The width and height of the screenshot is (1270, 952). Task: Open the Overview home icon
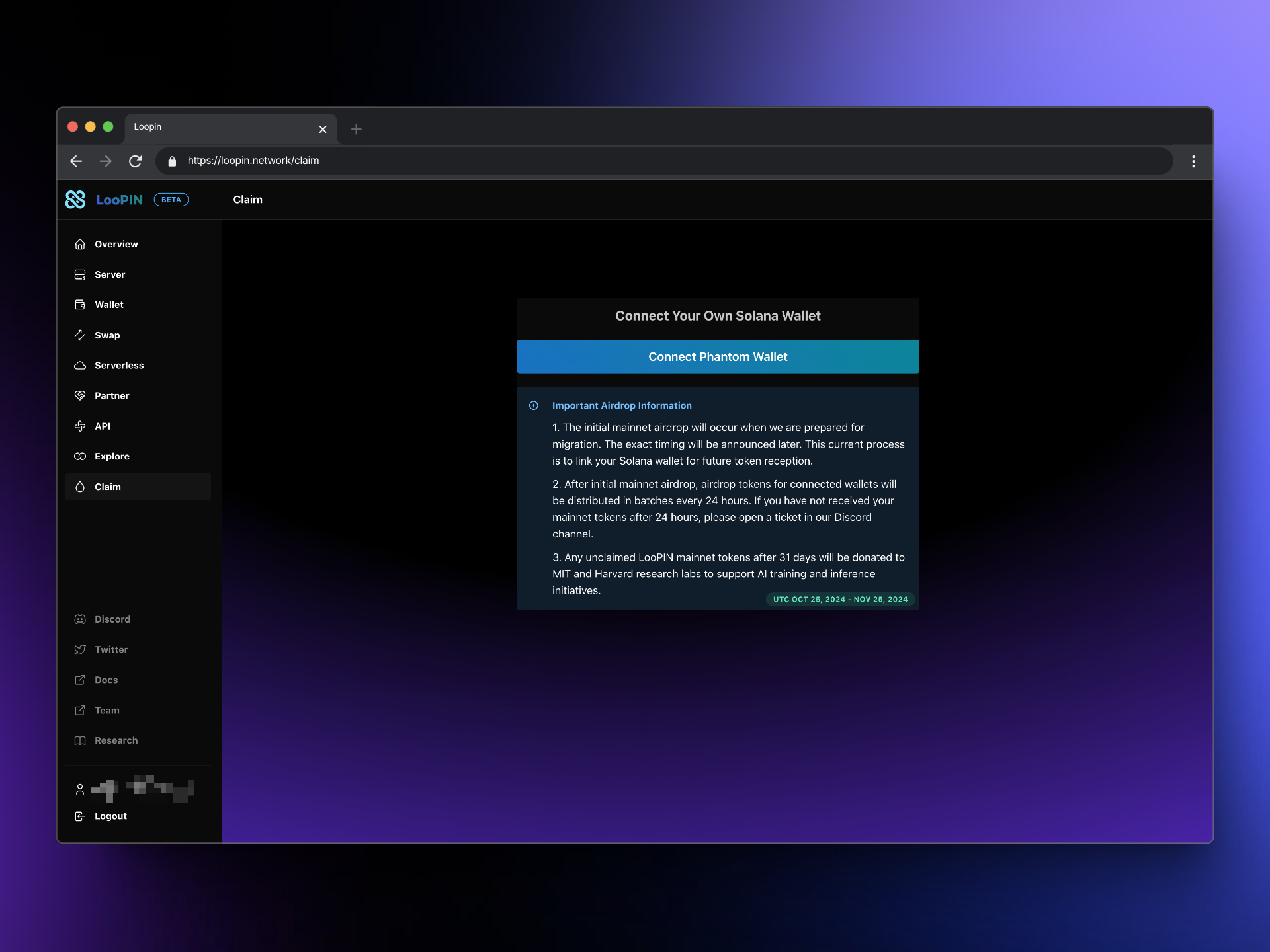80,244
